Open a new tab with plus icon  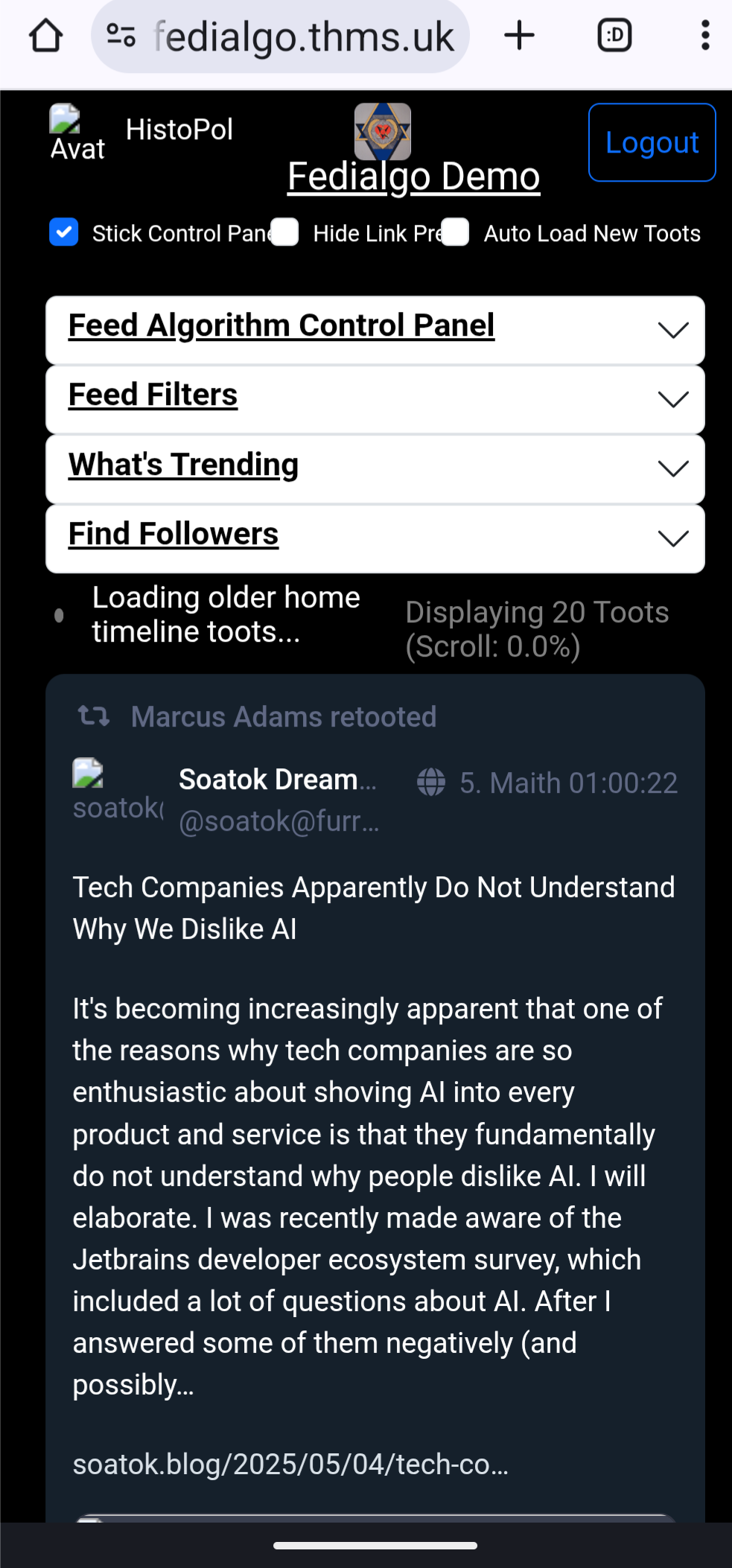click(x=519, y=36)
